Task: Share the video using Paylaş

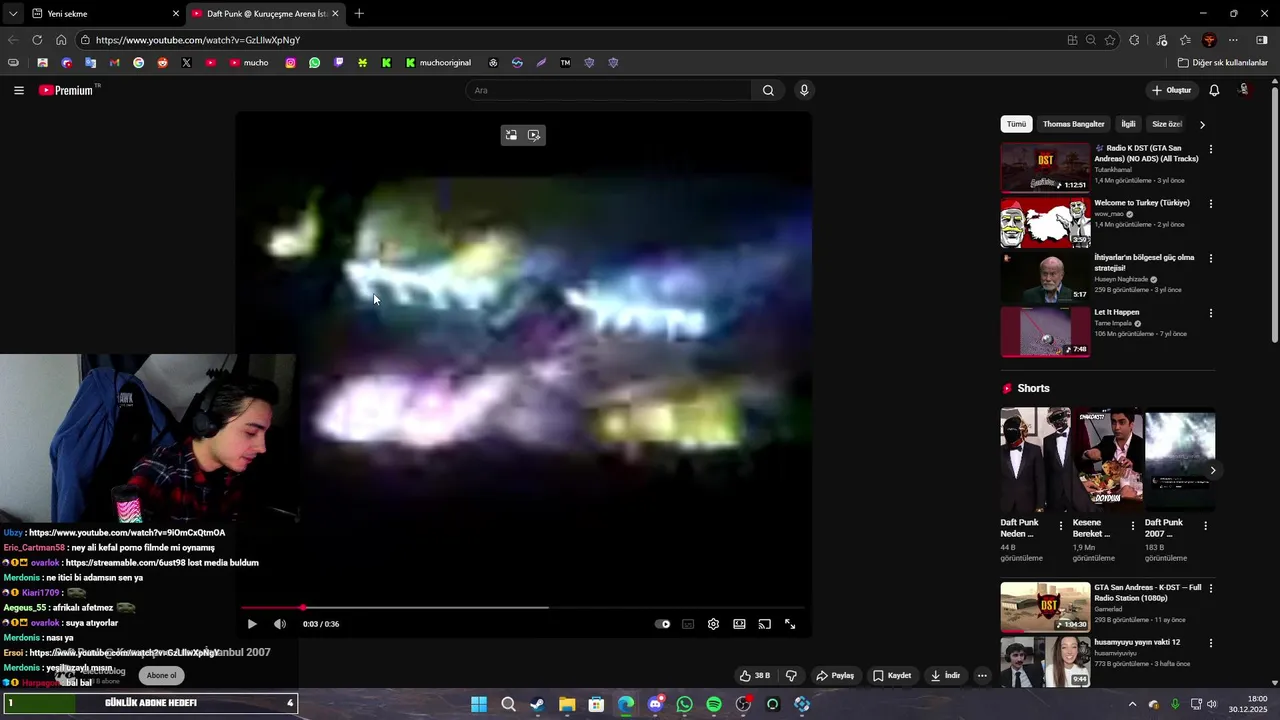Action: pyautogui.click(x=835, y=676)
